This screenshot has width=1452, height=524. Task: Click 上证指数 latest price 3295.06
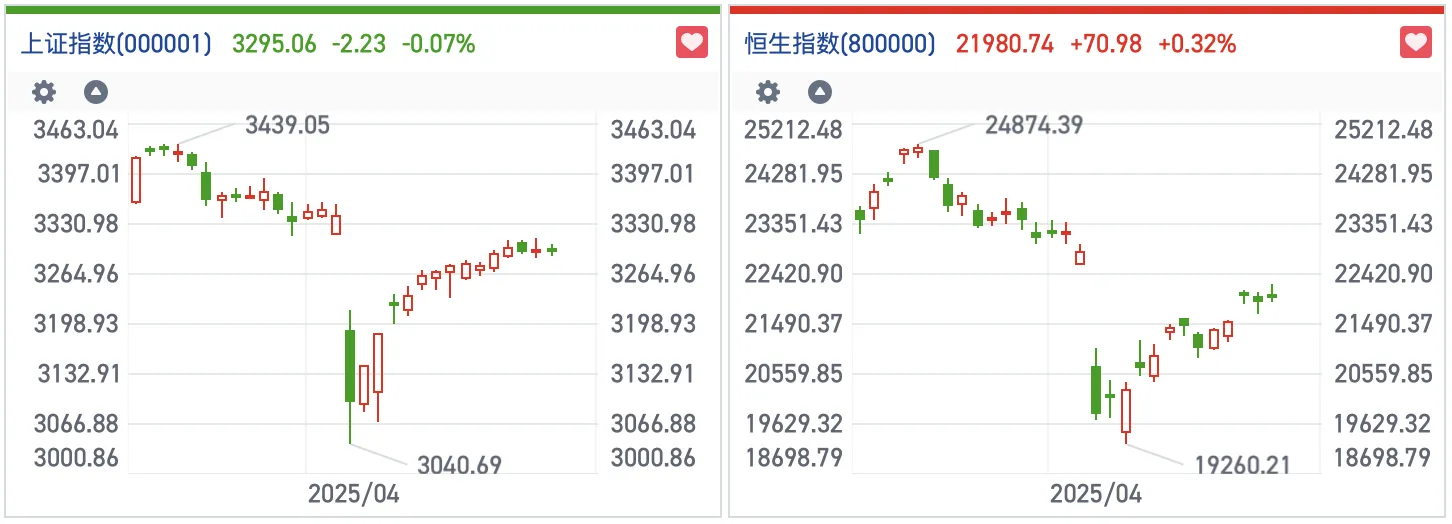point(274,44)
